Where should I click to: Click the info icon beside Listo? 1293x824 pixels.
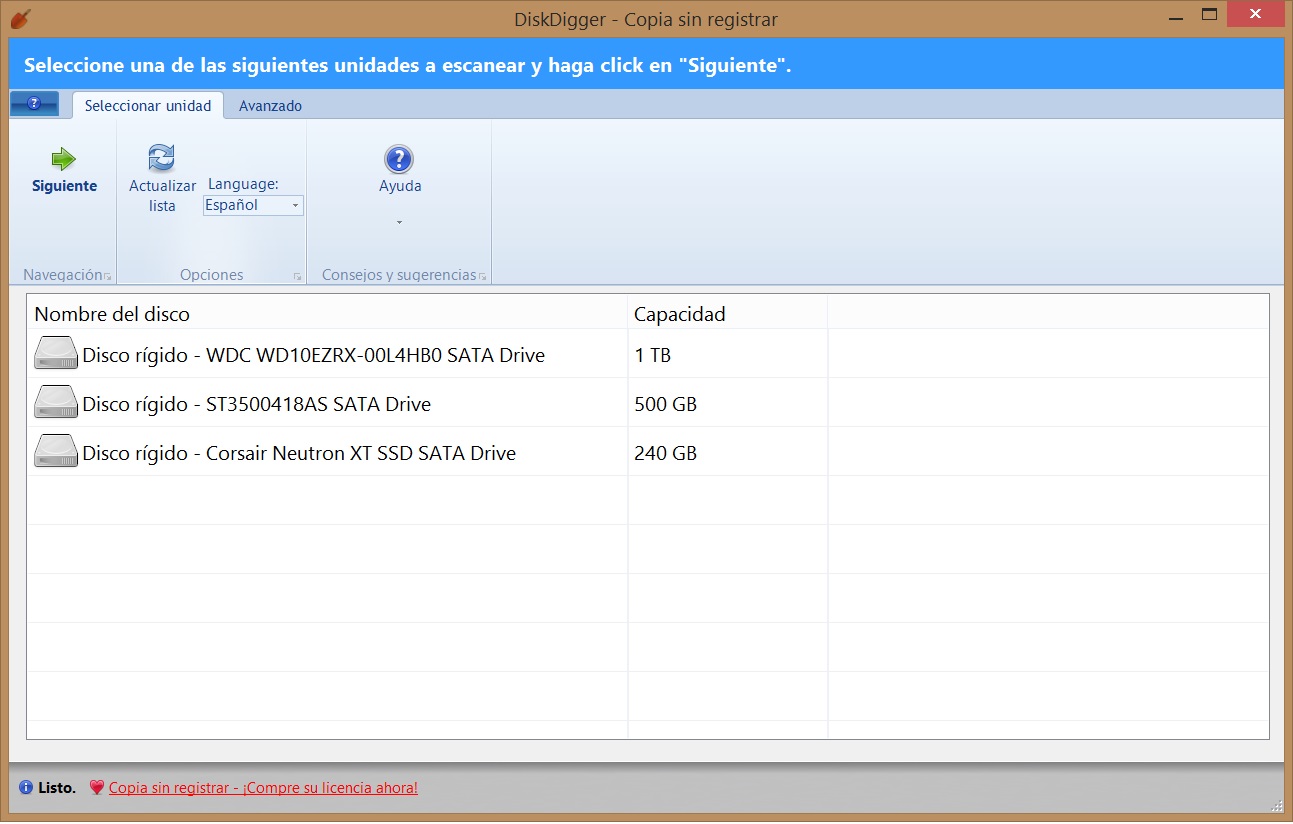point(26,788)
